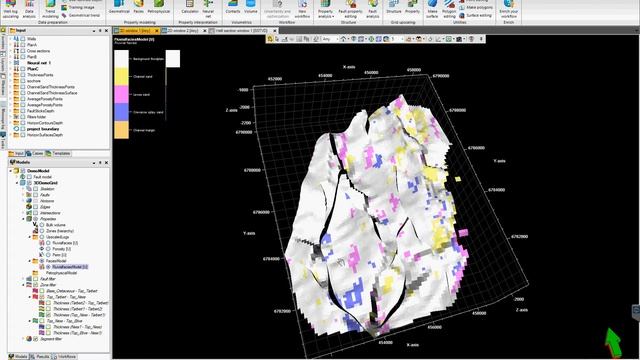Collapse the Top_Ness - Top_Etive zone

pos(29,321)
